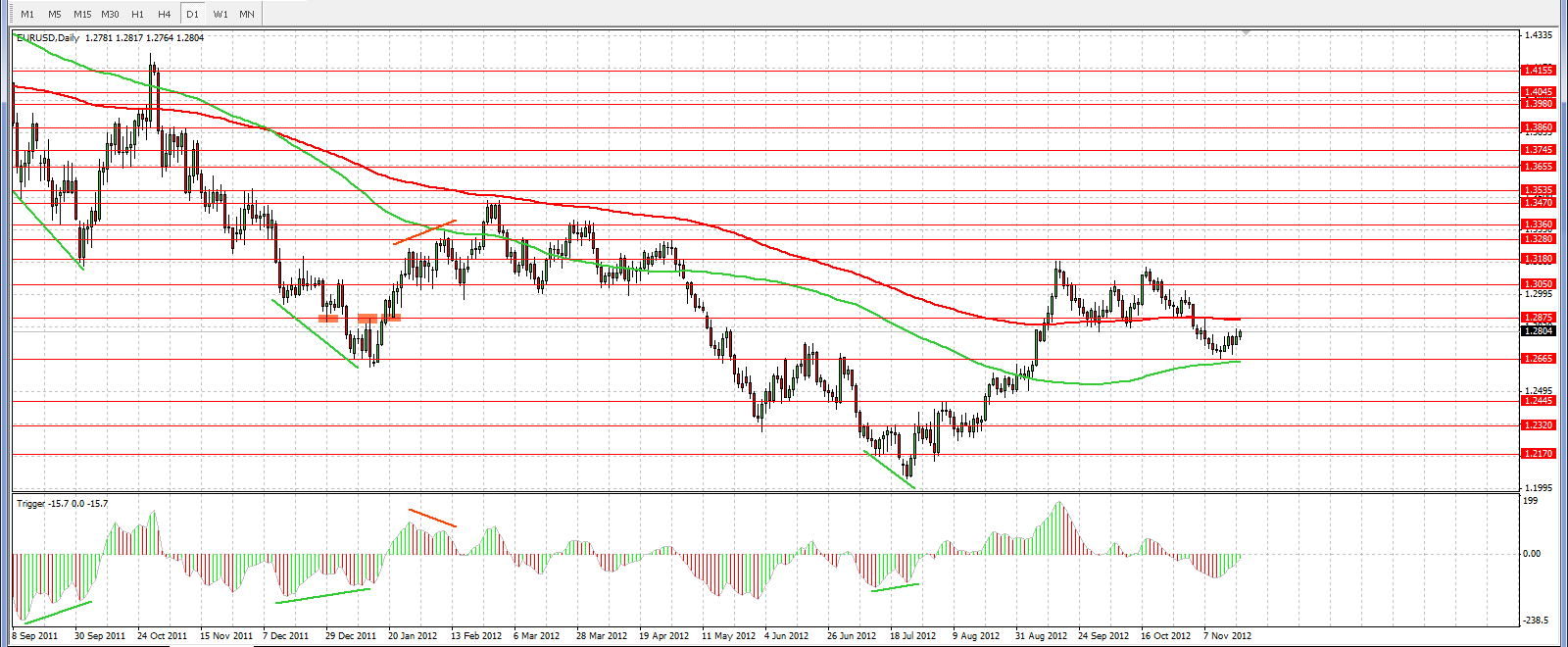
Task: Select the 1.2665 price label
Action: pos(1538,359)
